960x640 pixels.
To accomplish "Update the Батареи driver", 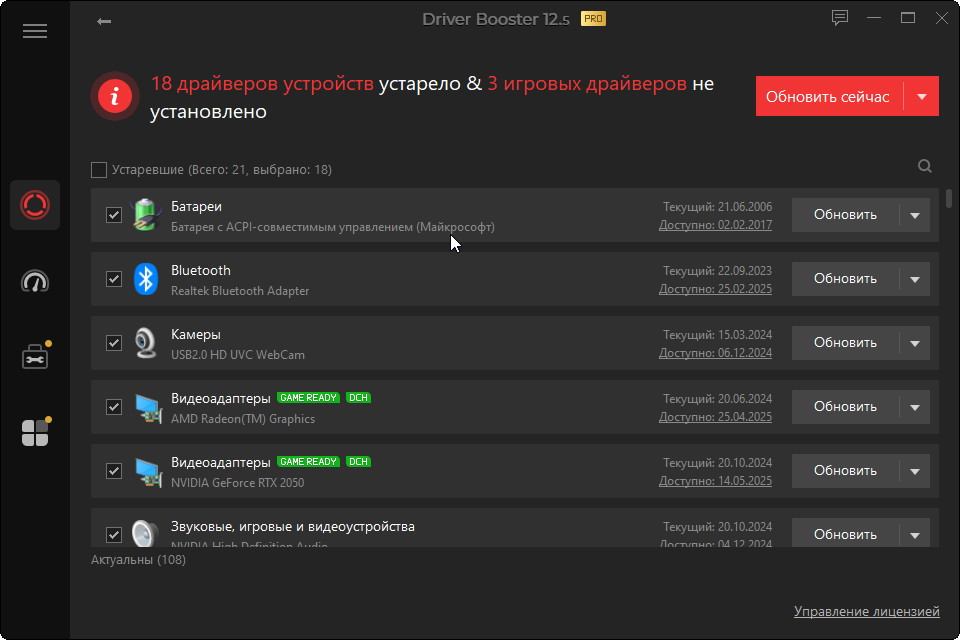I will coord(845,215).
